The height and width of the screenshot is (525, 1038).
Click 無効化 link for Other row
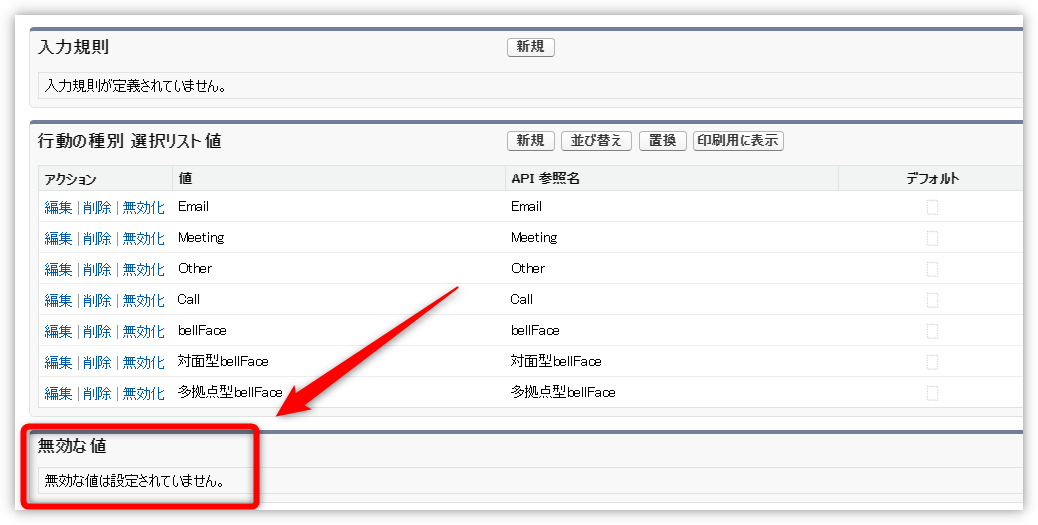pos(144,269)
